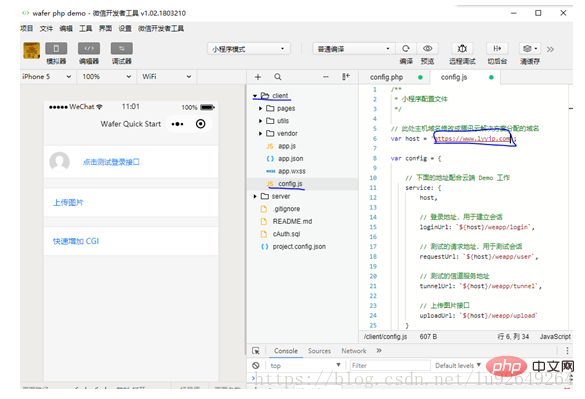Screen dimensions: 585x399
Task: Open app.wxss in file tree
Action: (x=292, y=171)
